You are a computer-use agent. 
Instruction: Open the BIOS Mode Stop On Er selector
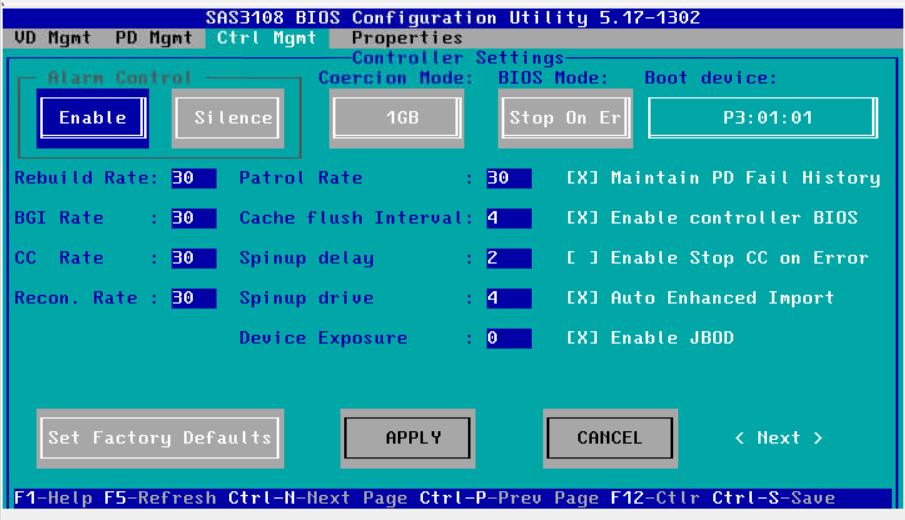click(565, 118)
